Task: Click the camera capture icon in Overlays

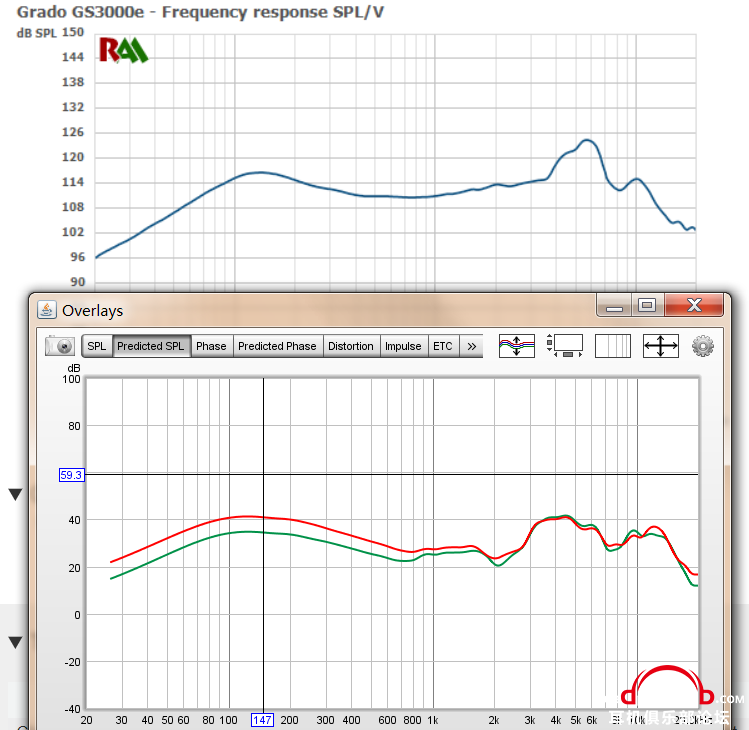Action: [60, 346]
